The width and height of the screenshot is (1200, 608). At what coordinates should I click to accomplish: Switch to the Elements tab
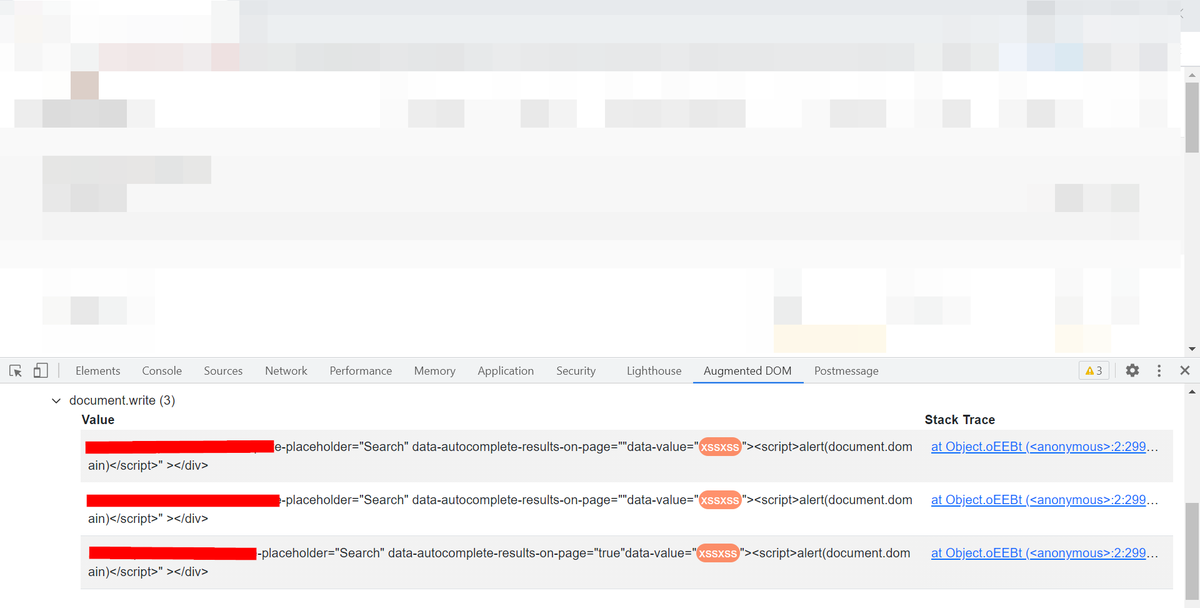(98, 371)
